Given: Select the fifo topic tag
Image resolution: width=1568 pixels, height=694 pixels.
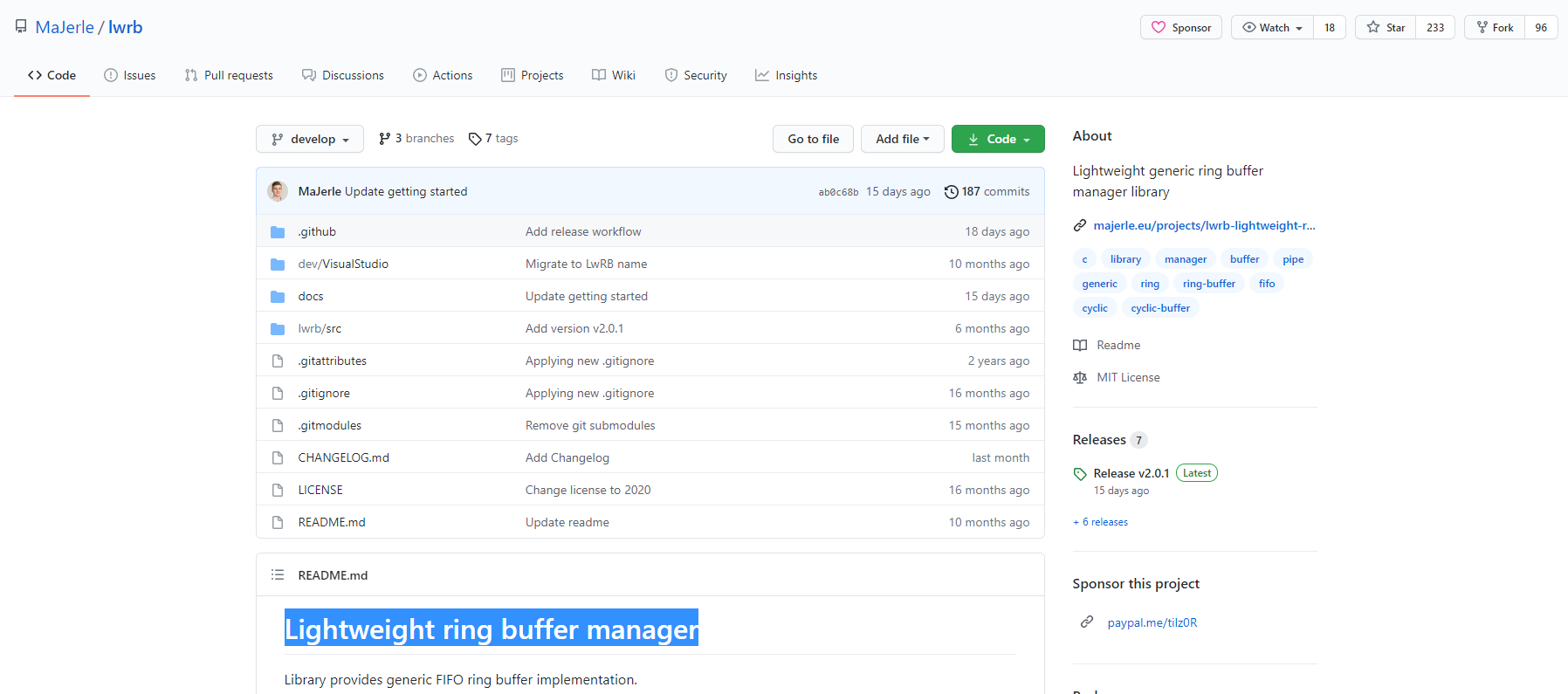Looking at the screenshot, I should click(1267, 284).
